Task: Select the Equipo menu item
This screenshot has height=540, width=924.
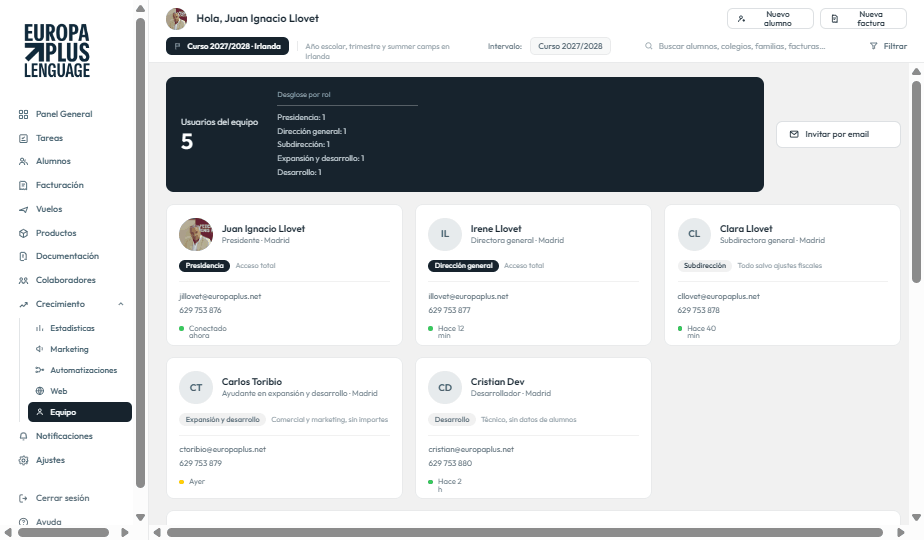Action: click(80, 412)
